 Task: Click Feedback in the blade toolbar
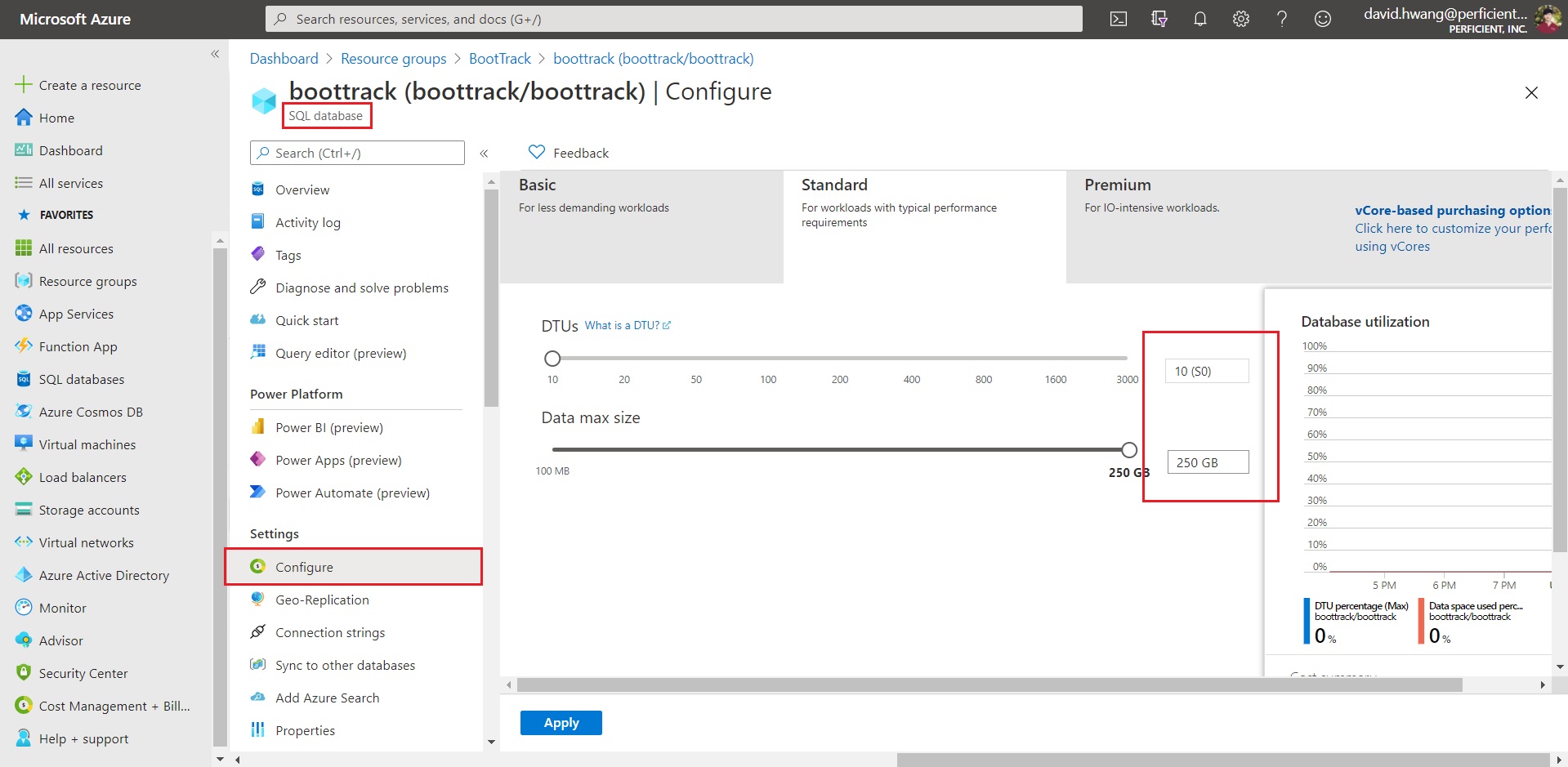click(569, 153)
